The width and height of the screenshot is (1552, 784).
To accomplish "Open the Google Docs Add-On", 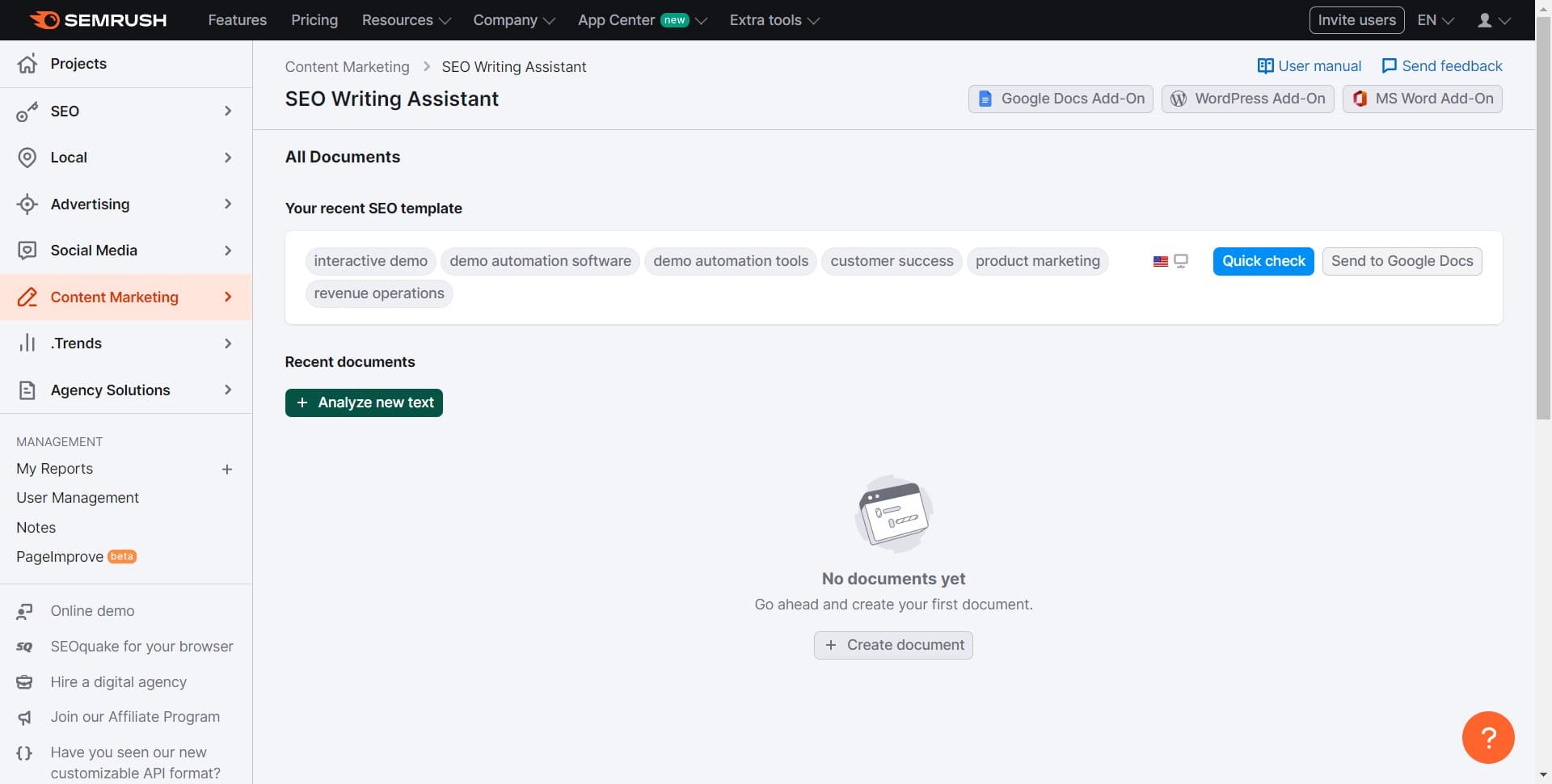I will click(1061, 99).
